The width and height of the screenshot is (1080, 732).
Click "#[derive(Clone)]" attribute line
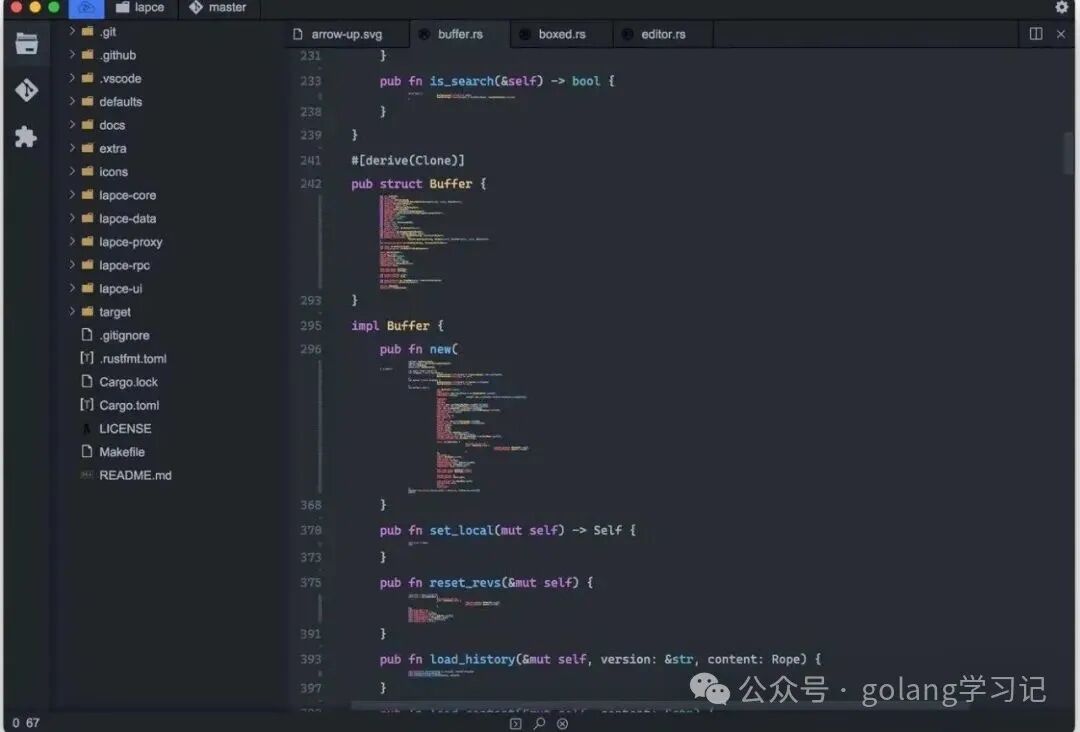[408, 160]
